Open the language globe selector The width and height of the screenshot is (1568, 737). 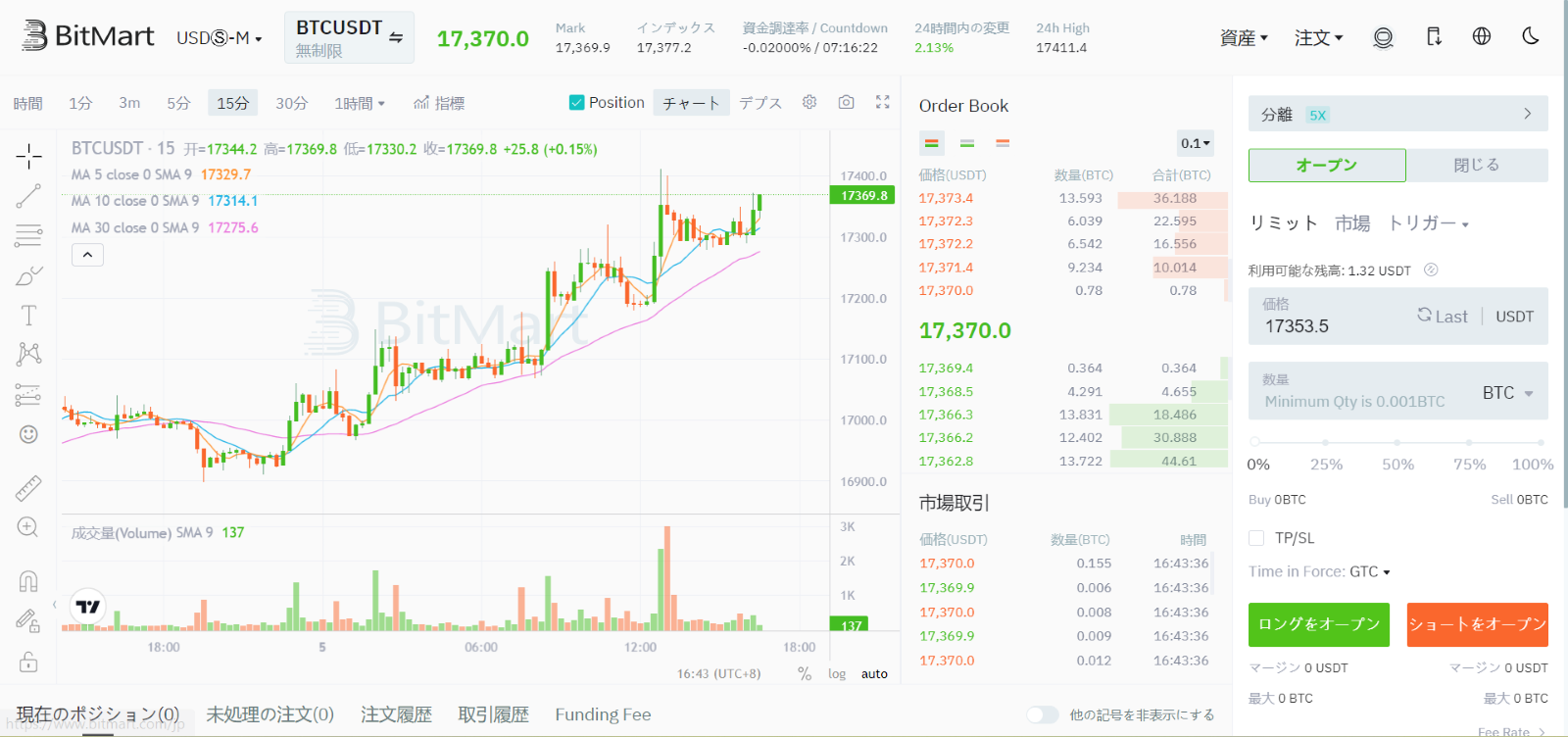pyautogui.click(x=1482, y=36)
